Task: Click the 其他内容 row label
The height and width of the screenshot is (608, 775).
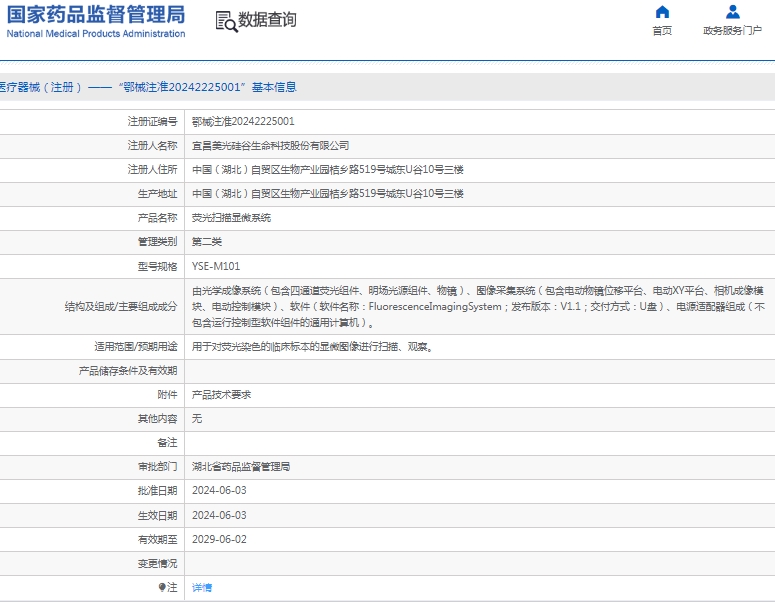Action: click(157, 419)
